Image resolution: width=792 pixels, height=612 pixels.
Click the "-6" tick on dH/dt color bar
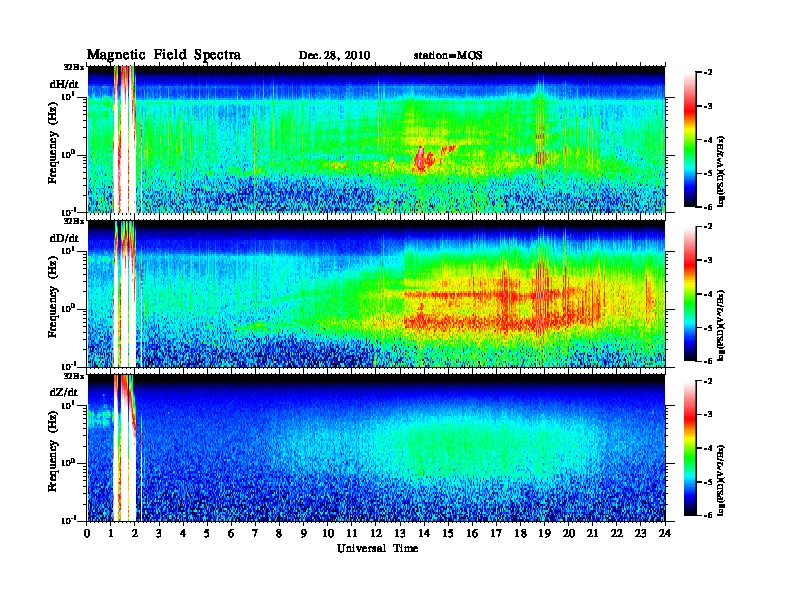point(708,207)
